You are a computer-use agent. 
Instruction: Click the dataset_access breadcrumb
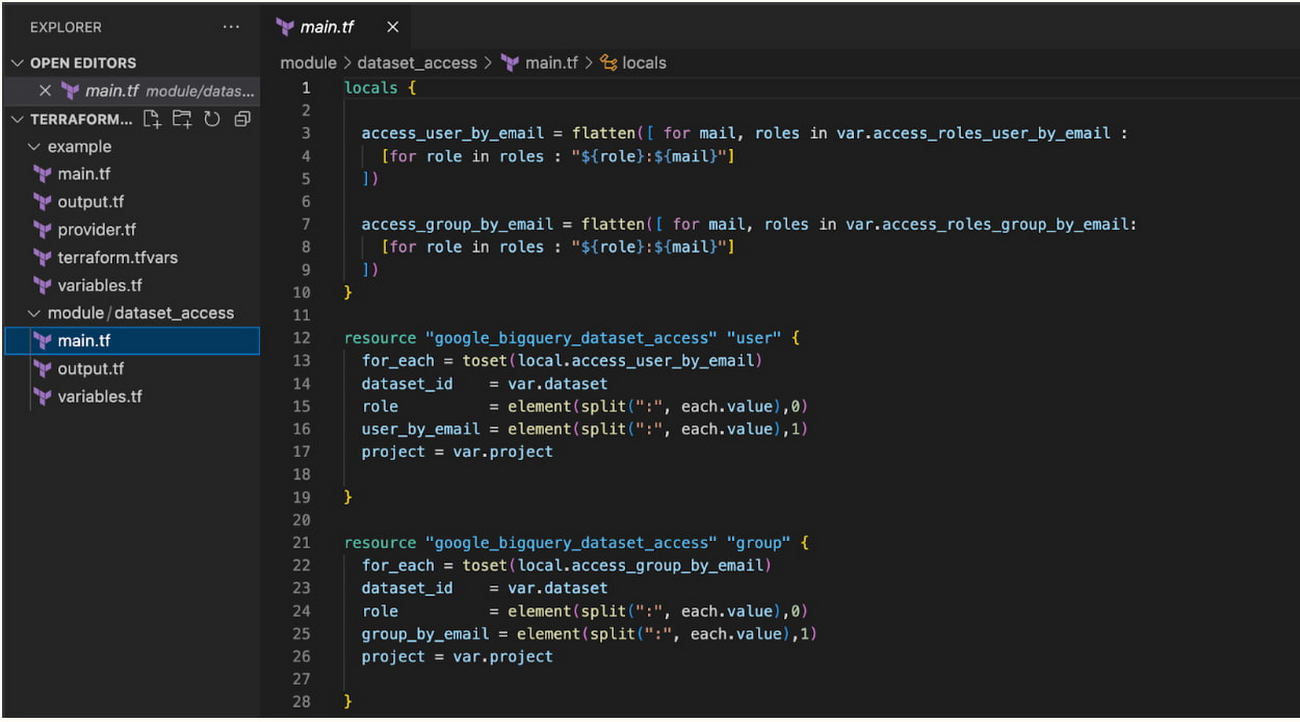pos(417,62)
